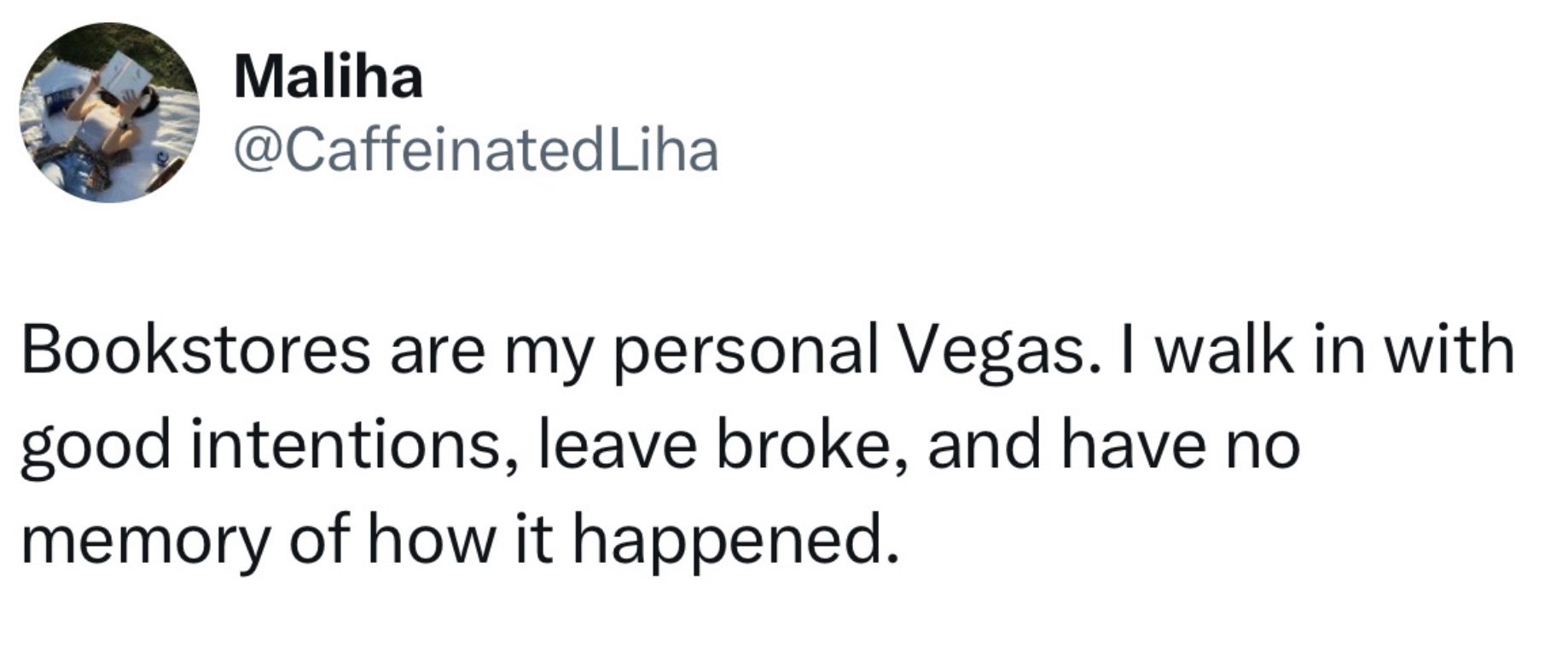Click the word Bookstores in the tweet
Image resolution: width=1568 pixels, height=648 pixels.
(195, 350)
